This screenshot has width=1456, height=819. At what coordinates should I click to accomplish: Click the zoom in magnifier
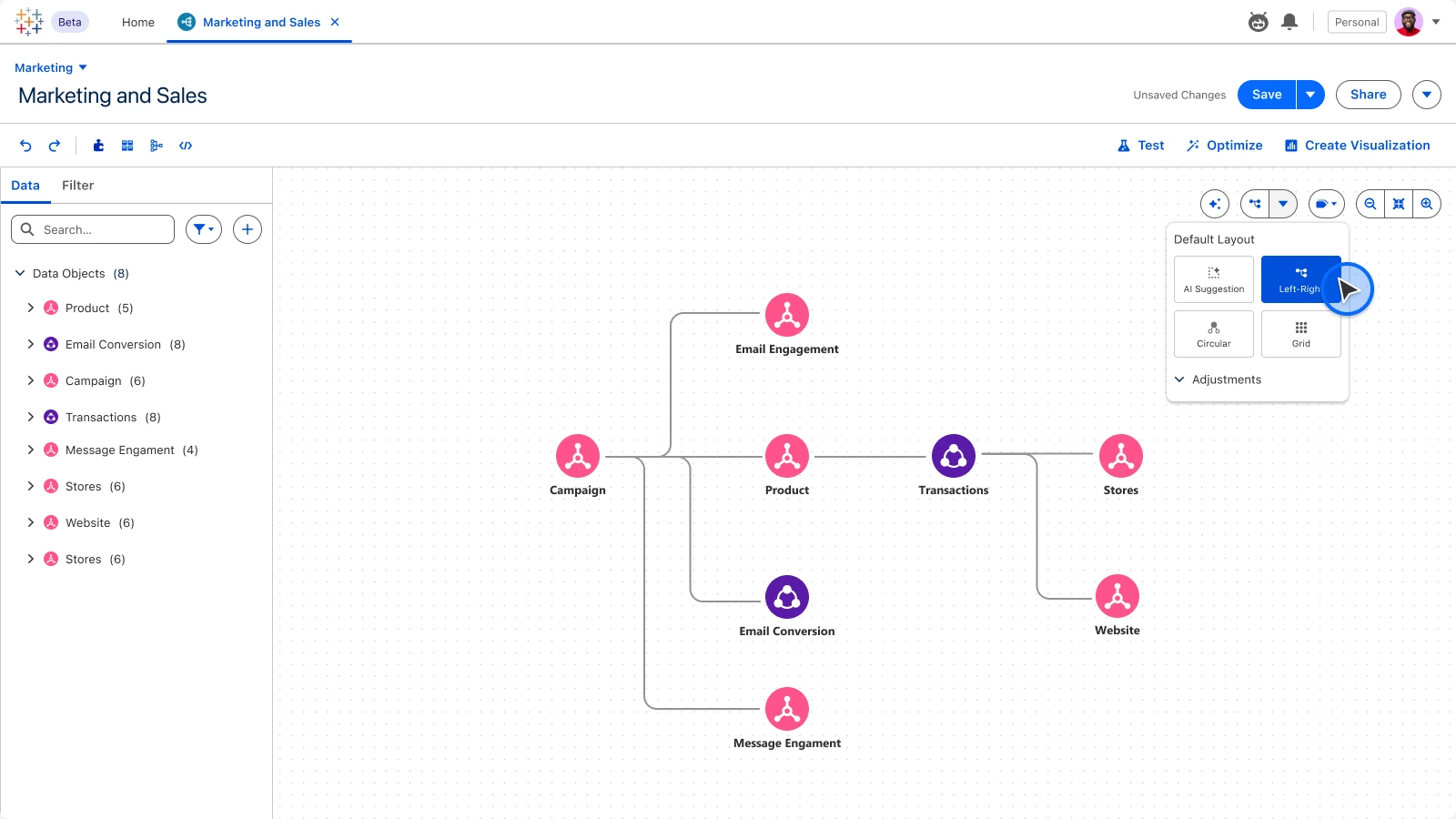(1427, 204)
